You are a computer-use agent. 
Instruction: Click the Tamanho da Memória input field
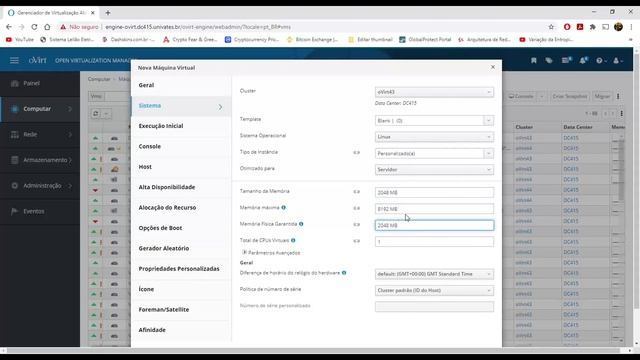tap(434, 192)
